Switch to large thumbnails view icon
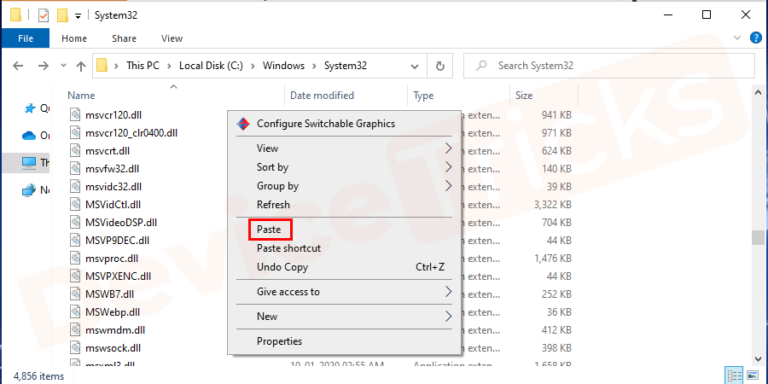The width and height of the screenshot is (768, 384). pyautogui.click(x=753, y=376)
